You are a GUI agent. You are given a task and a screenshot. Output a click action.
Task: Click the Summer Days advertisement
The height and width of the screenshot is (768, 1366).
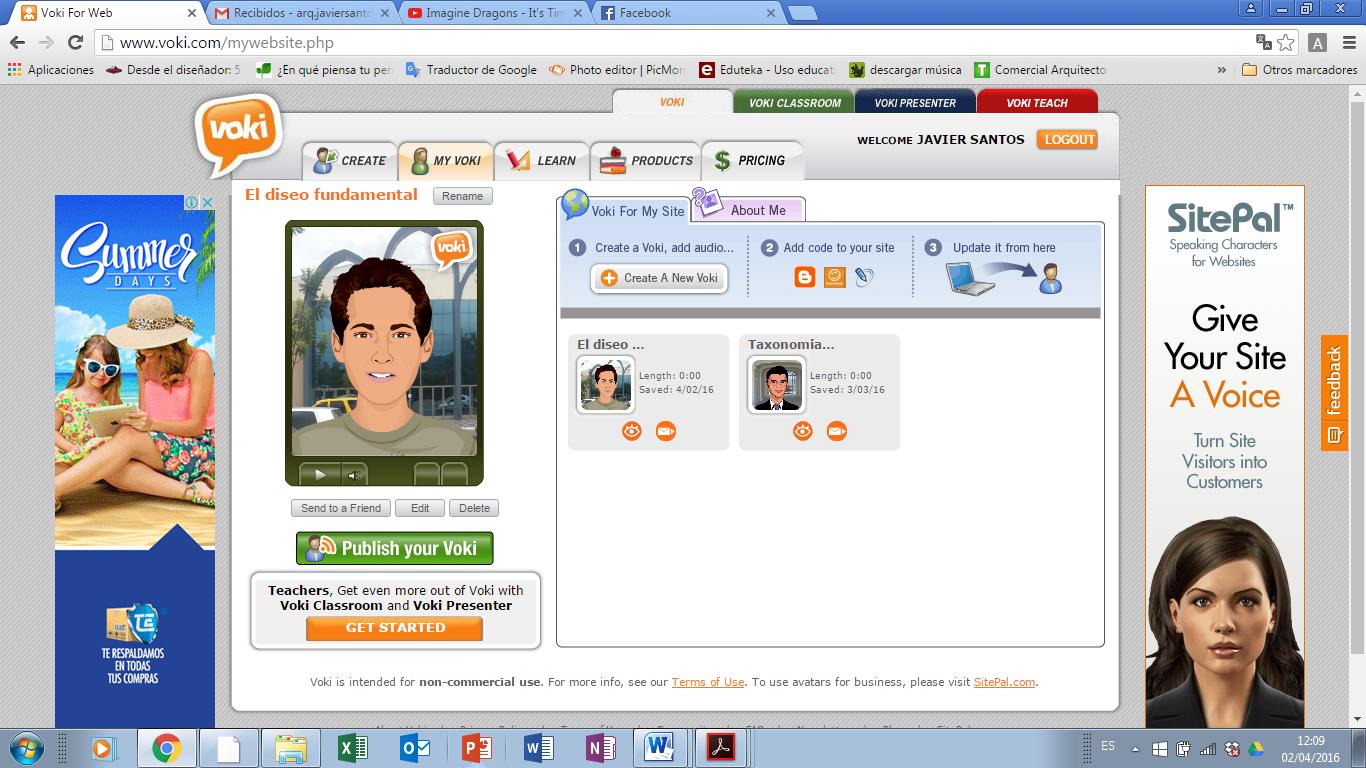[x=135, y=460]
